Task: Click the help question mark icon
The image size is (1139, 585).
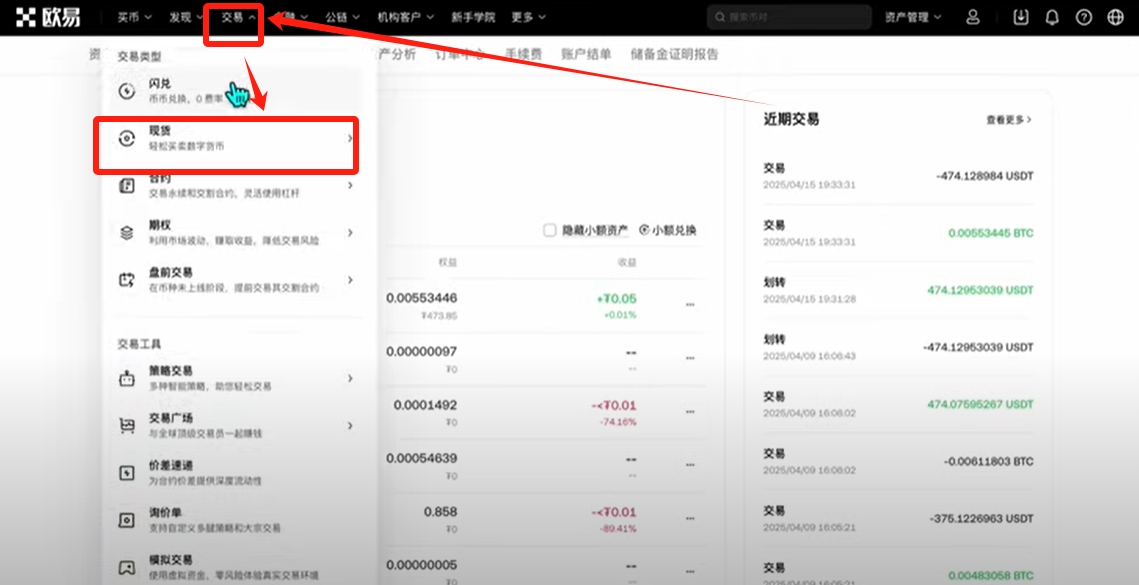Action: [1083, 17]
